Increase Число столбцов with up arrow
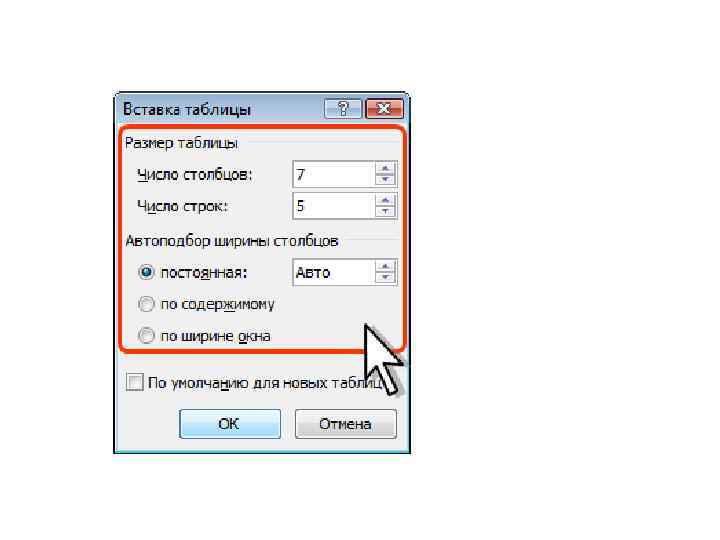This screenshot has width=720, height=540. [385, 169]
